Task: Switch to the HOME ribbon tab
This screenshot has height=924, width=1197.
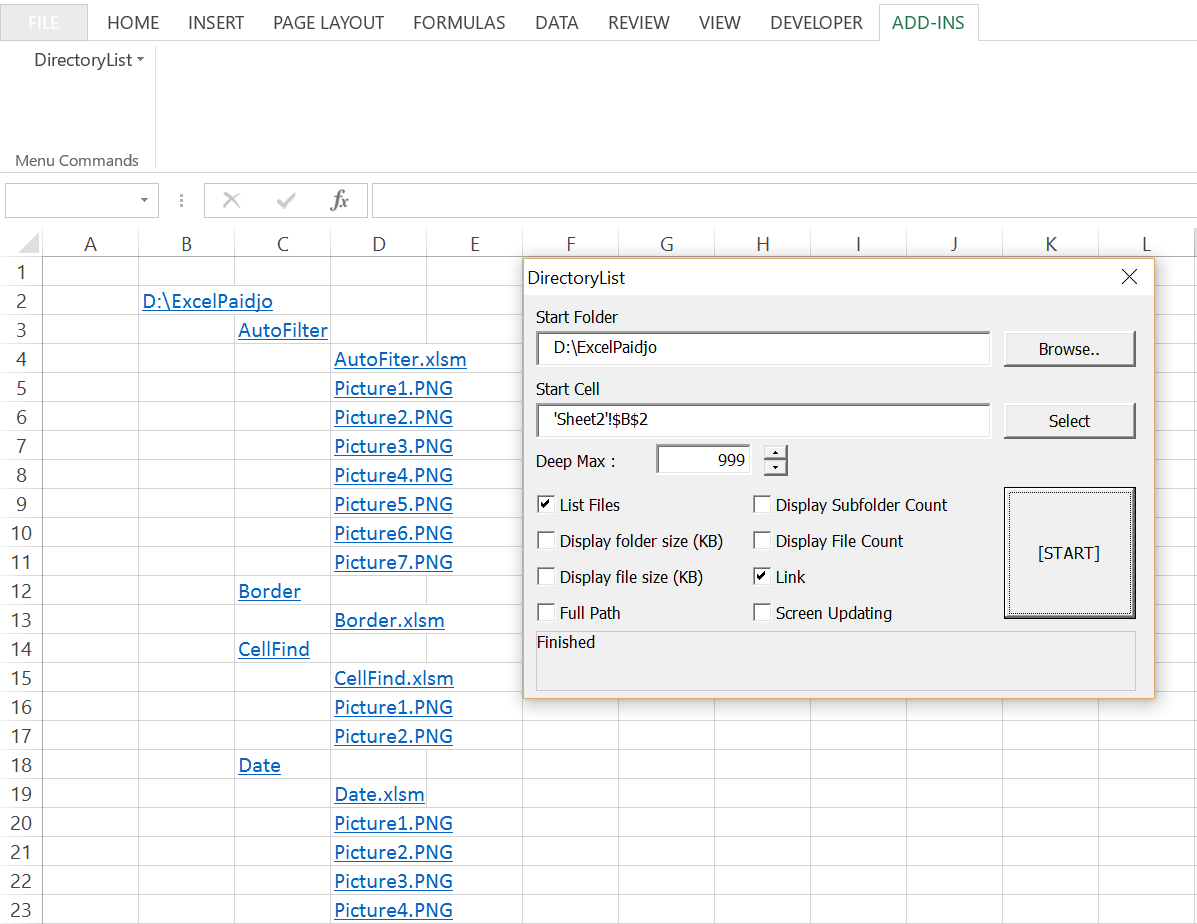Action: (133, 23)
